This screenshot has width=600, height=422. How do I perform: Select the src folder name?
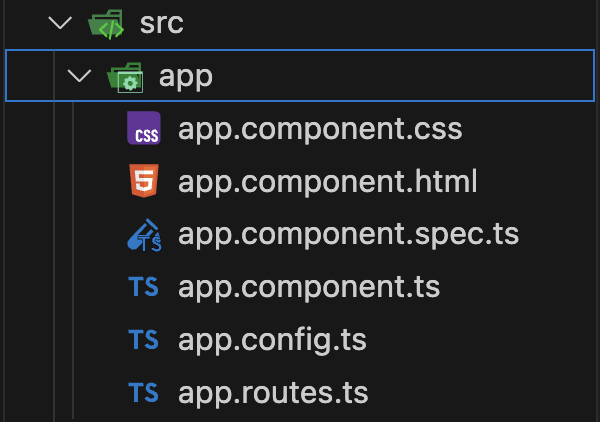pyautogui.click(x=162, y=24)
